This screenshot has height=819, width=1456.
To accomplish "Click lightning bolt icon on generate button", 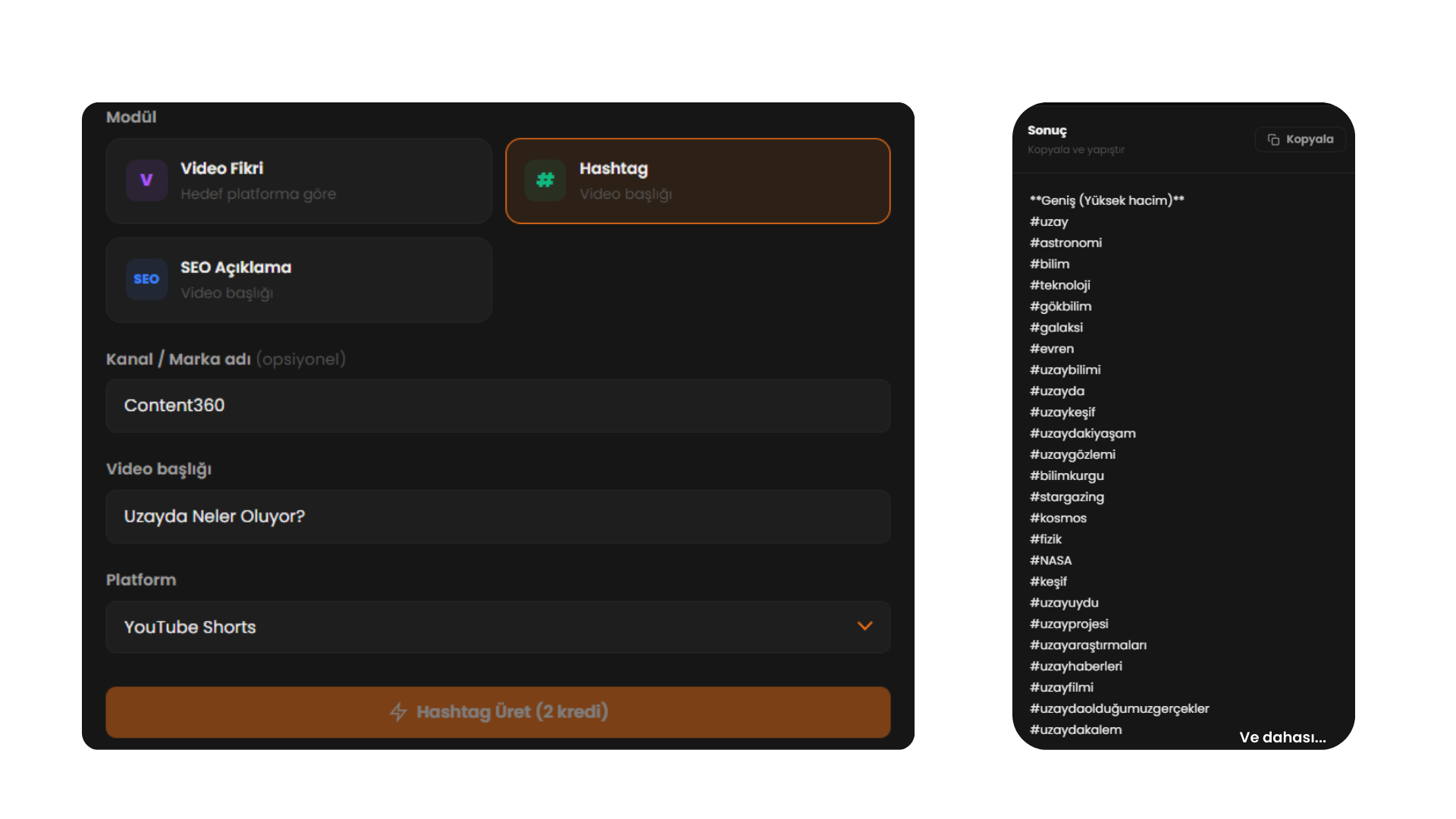I will pyautogui.click(x=398, y=712).
